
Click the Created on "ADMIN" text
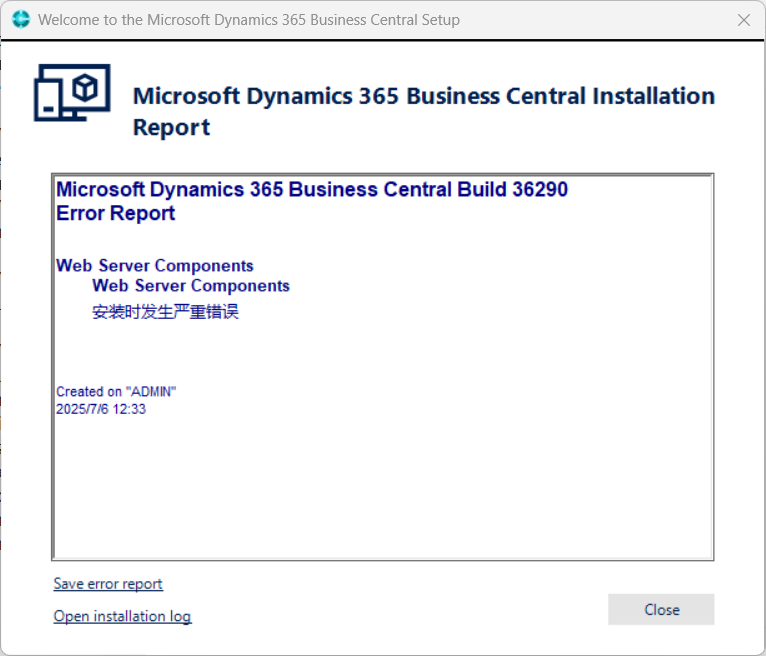point(116,392)
